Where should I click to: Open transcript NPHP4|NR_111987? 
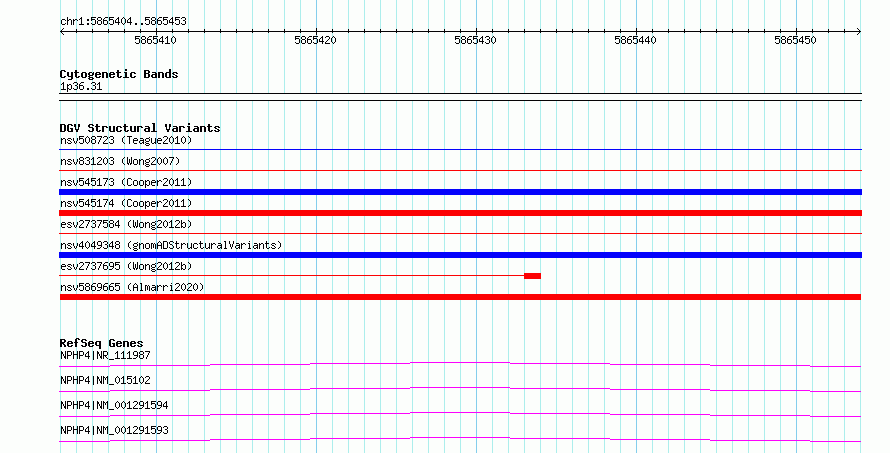105,355
